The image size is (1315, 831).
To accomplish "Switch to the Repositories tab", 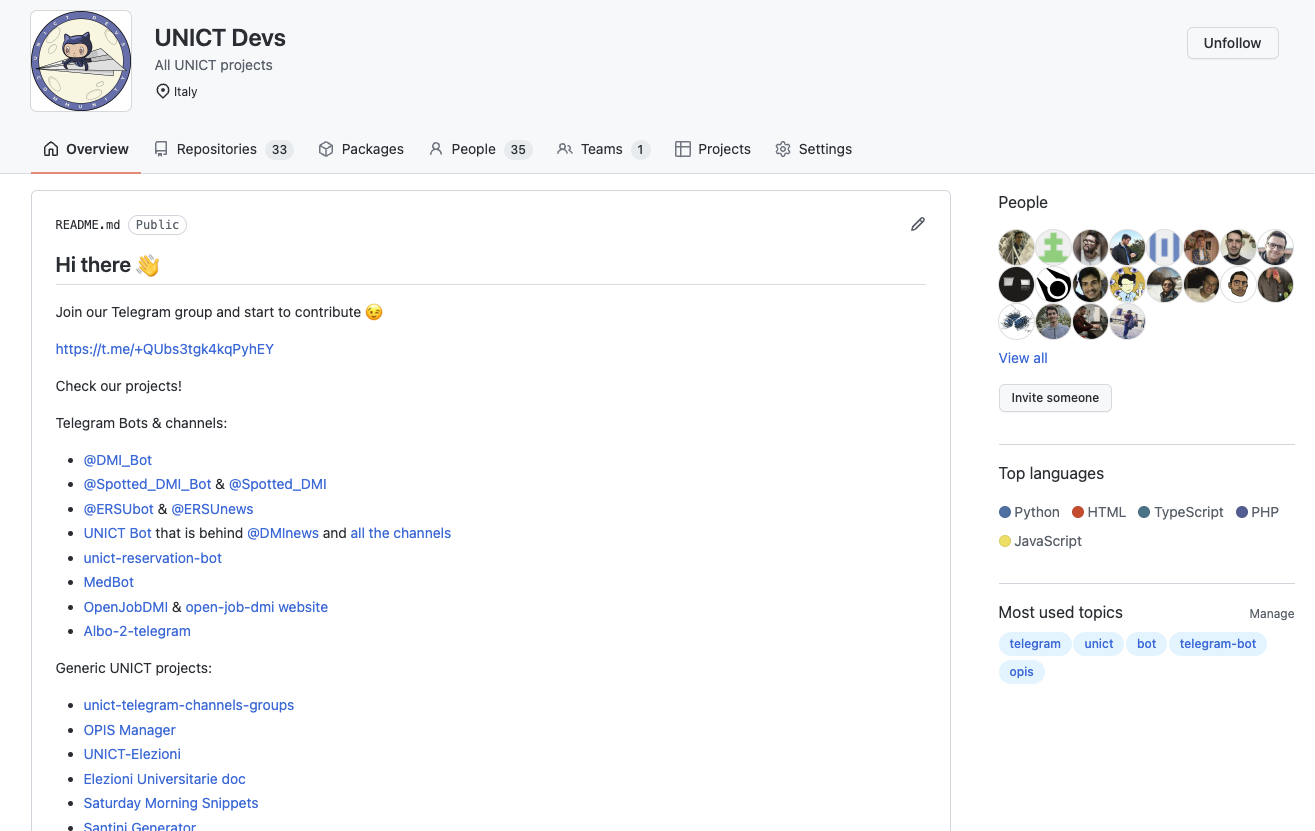I will click(223, 149).
